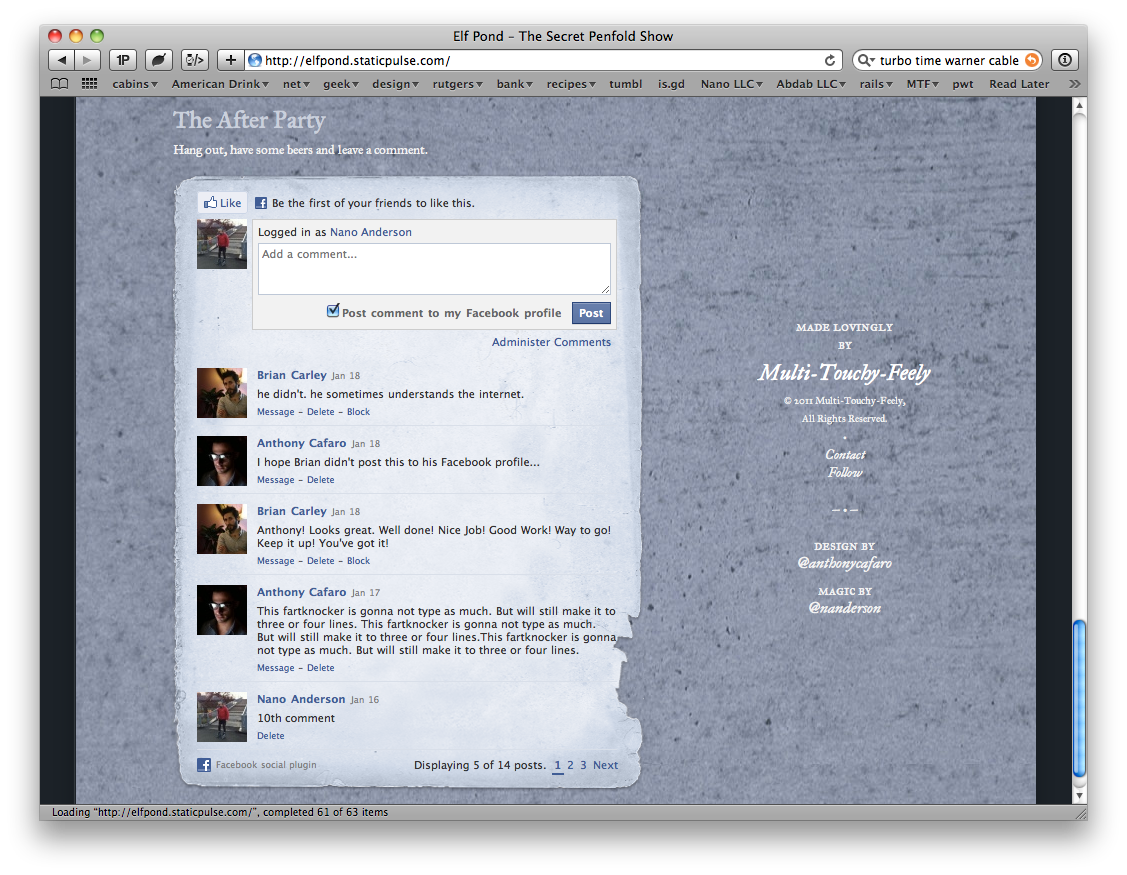Screen dimensions: 1127x875
Task: Open the Administer Comments link
Action: tap(551, 342)
